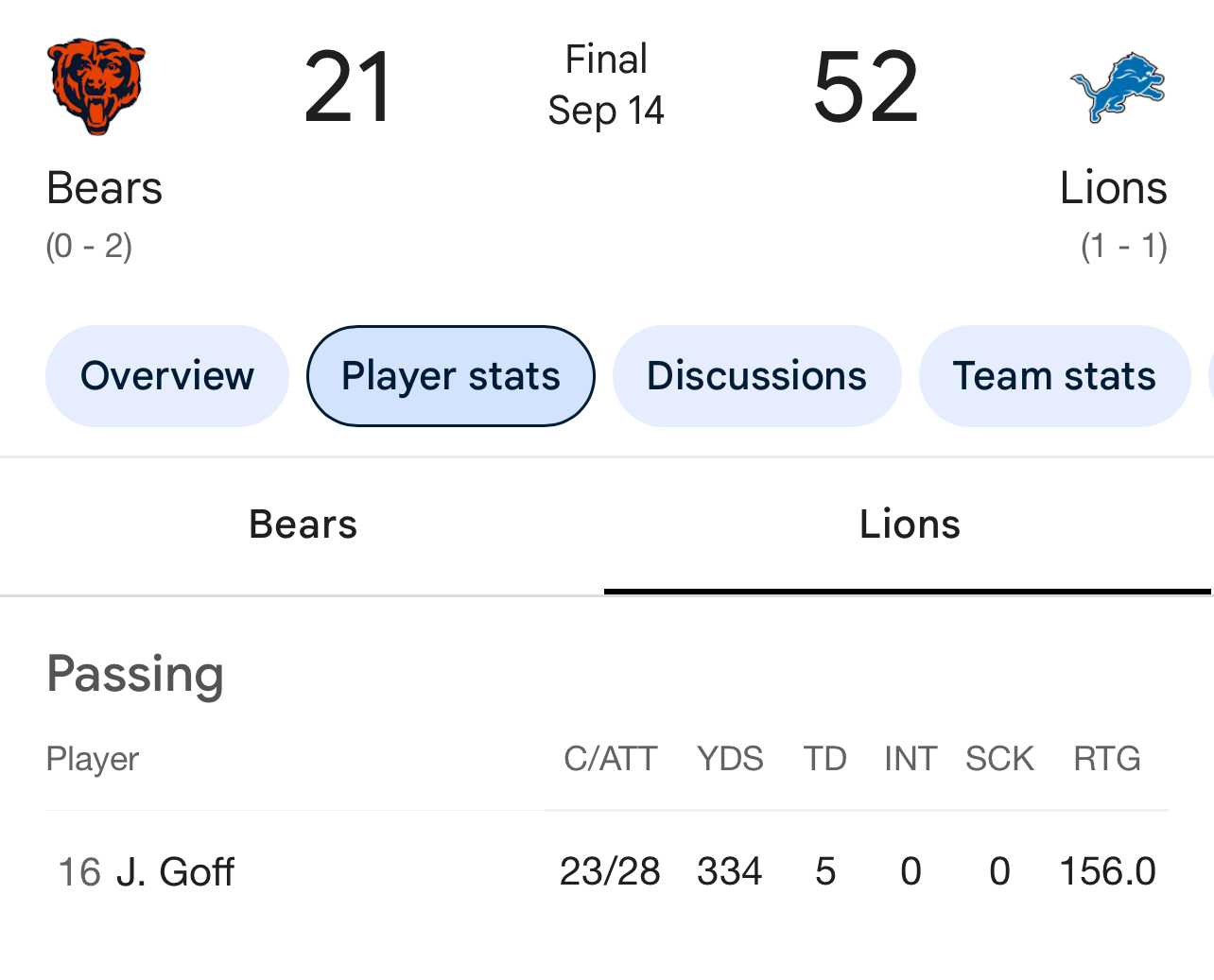Switch to the Bears player tab
The image size is (1214, 980).
tap(303, 525)
